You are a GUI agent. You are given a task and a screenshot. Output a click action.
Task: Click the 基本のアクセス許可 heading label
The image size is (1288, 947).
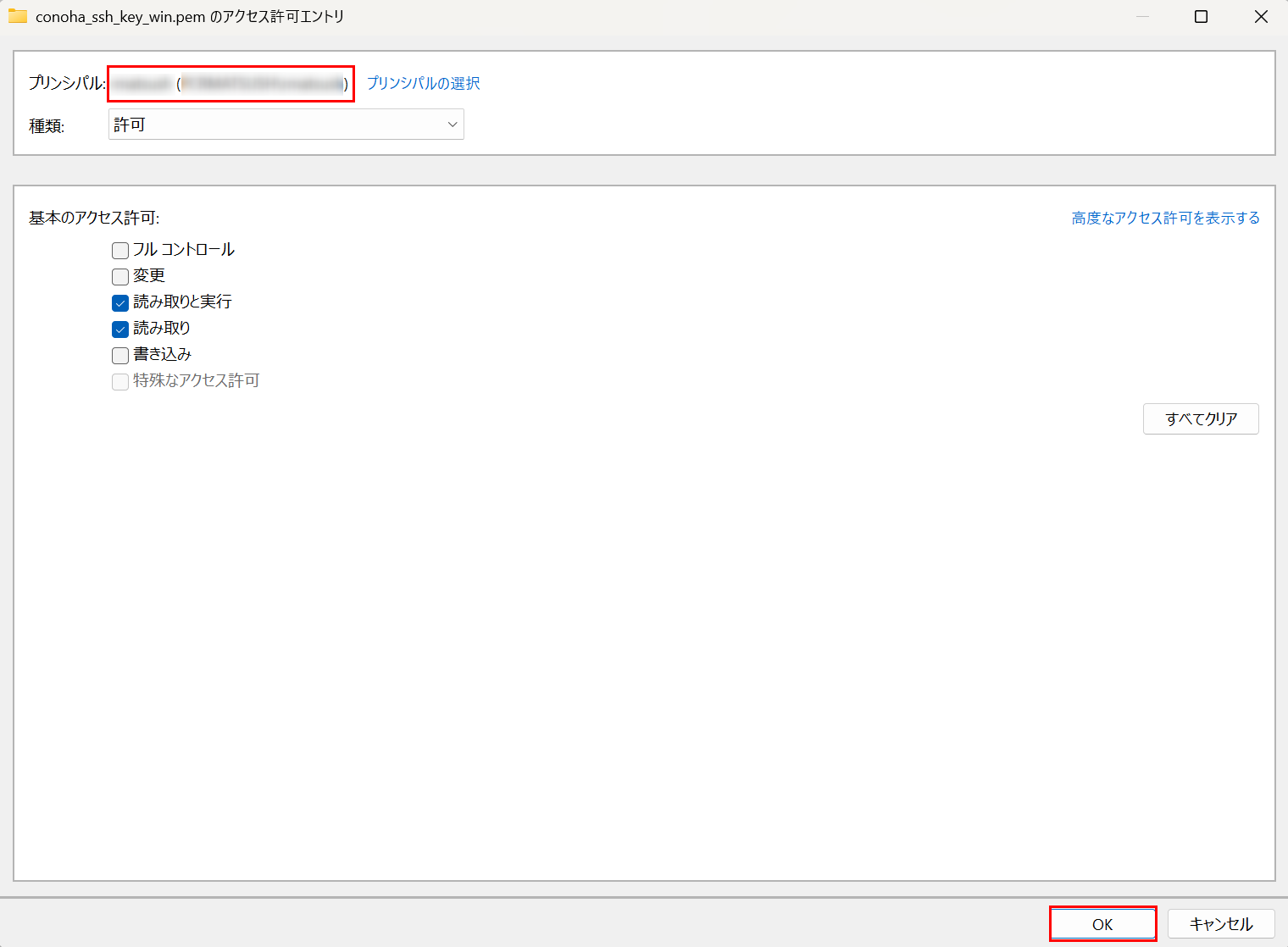[x=94, y=219]
